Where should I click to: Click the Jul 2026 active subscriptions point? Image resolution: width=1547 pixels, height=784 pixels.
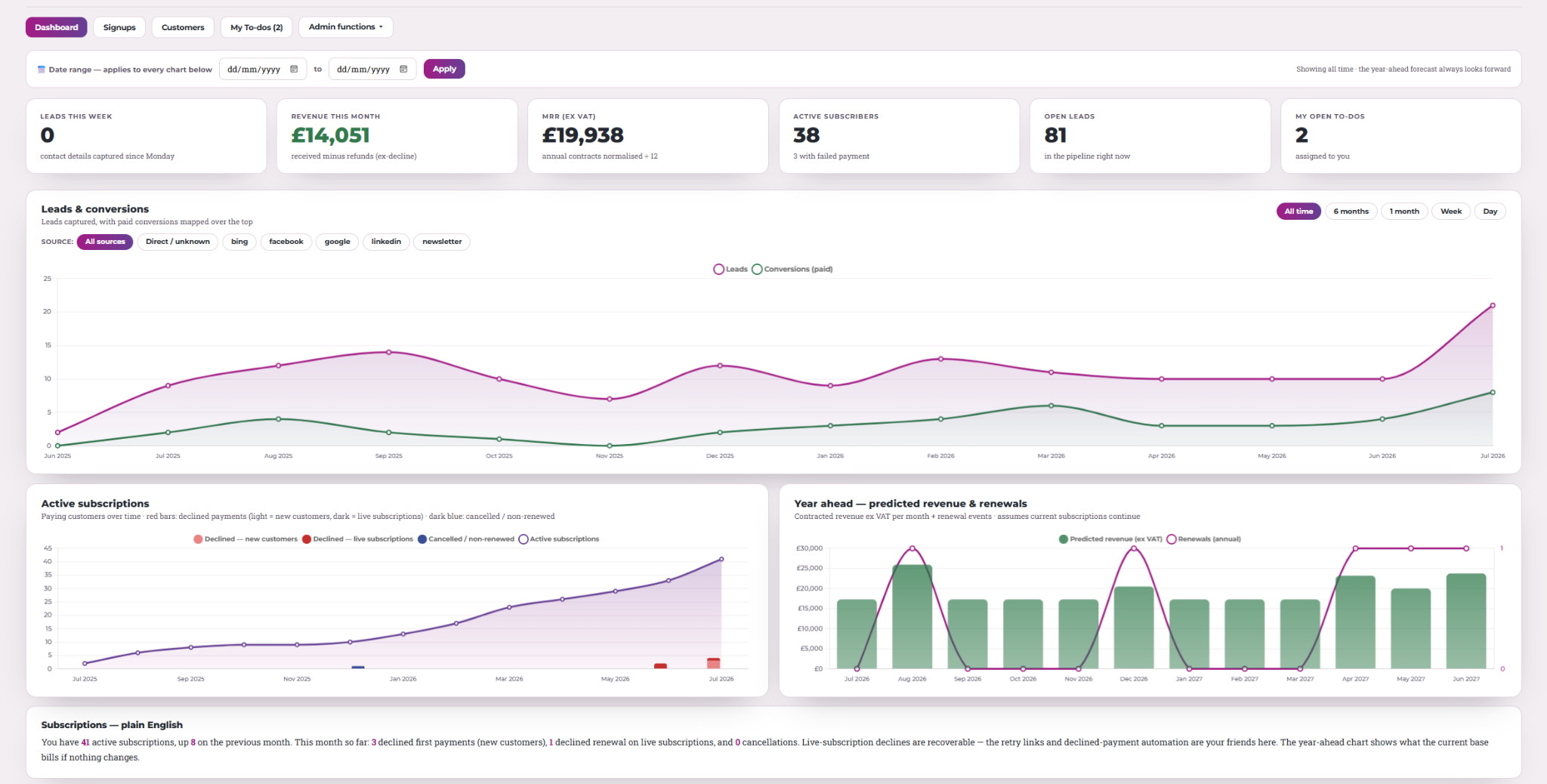(721, 560)
